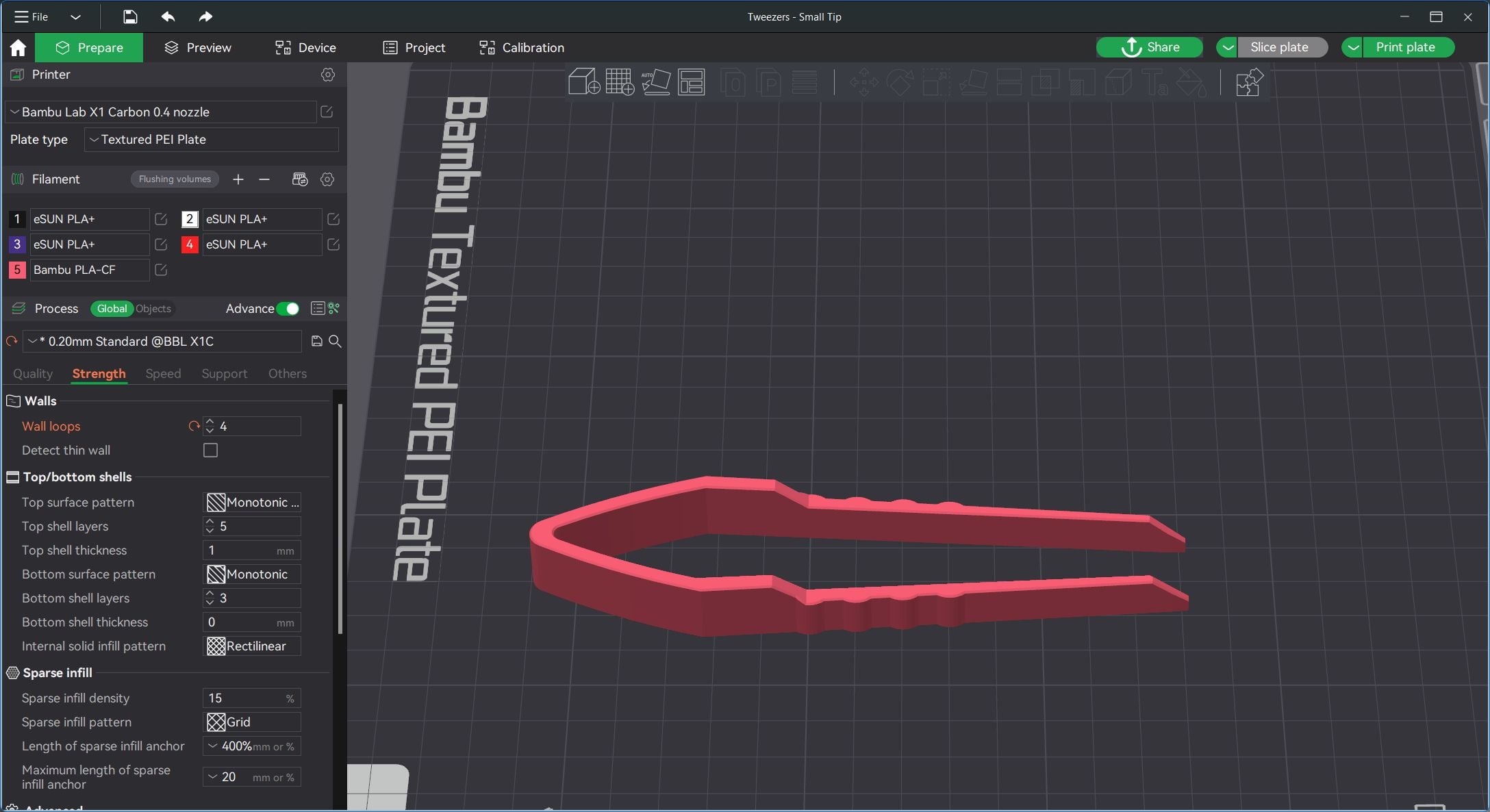
Task: Click the Redo arrow
Action: [x=205, y=16]
